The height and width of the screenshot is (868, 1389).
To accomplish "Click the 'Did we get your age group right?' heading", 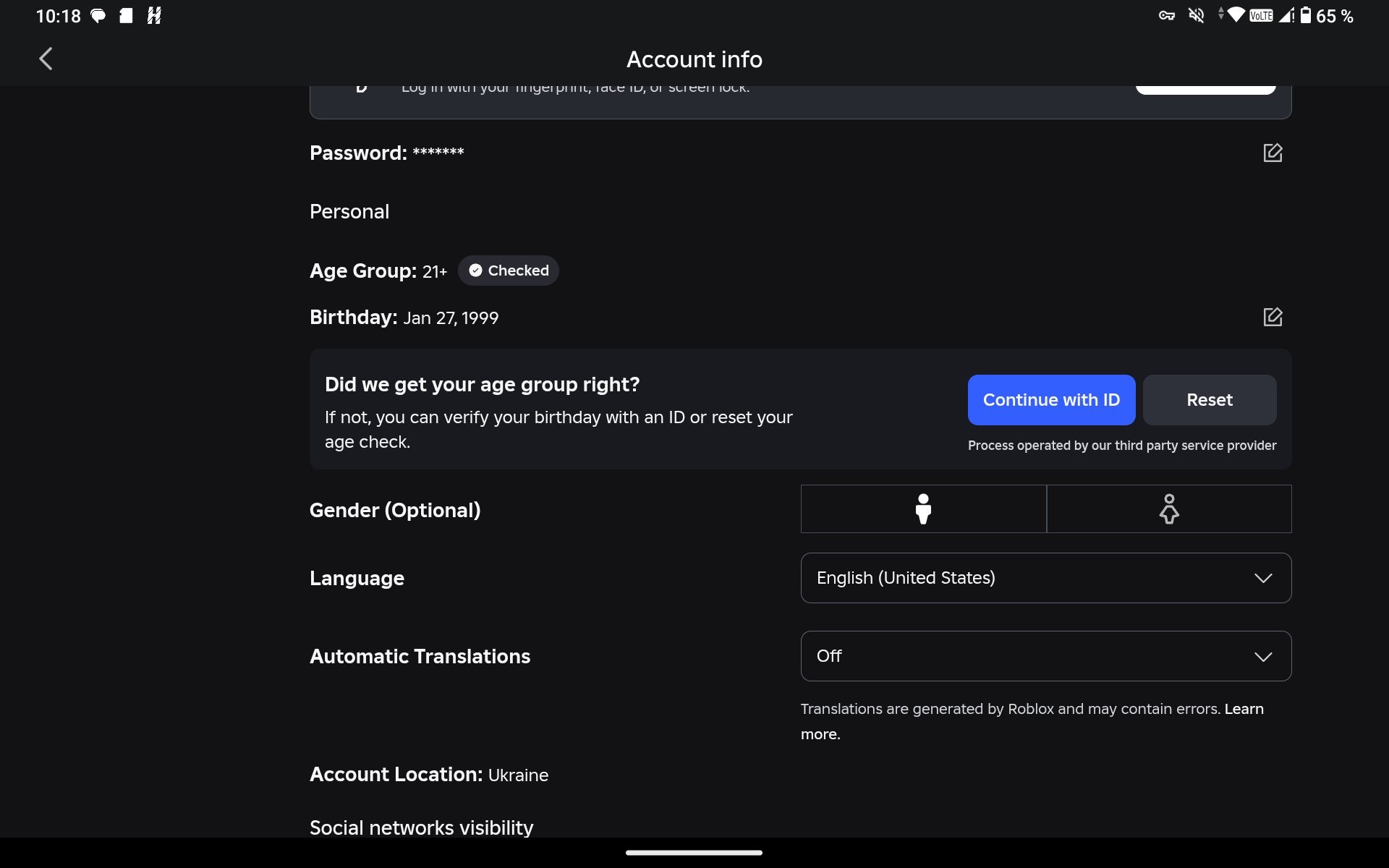I will (482, 384).
